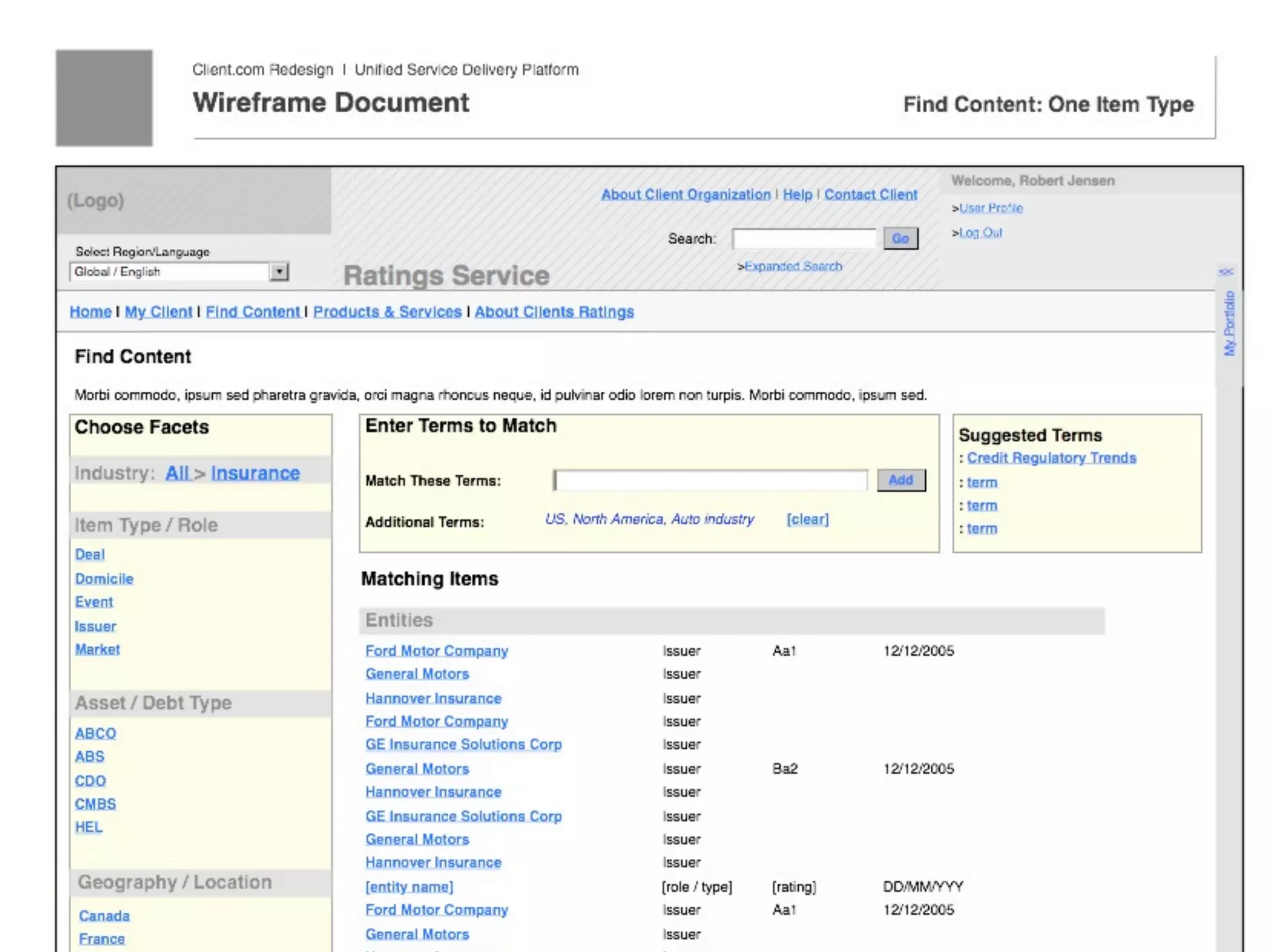Select Canada geography facet
1270x952 pixels.
pyautogui.click(x=104, y=916)
